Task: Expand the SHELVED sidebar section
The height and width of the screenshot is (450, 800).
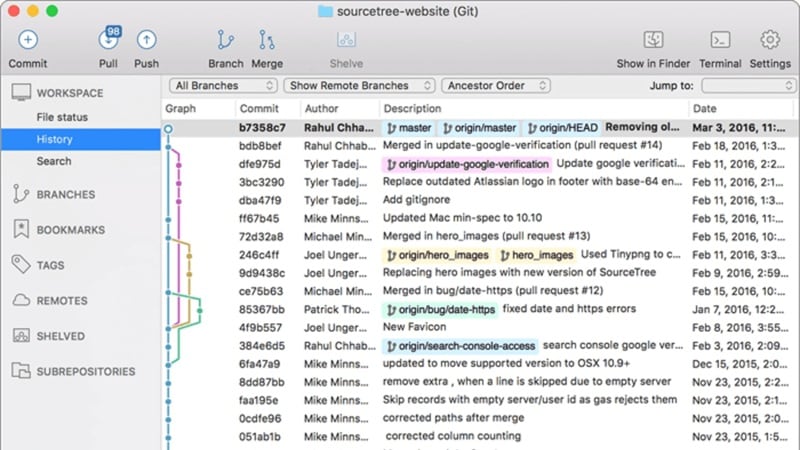Action: [x=61, y=336]
